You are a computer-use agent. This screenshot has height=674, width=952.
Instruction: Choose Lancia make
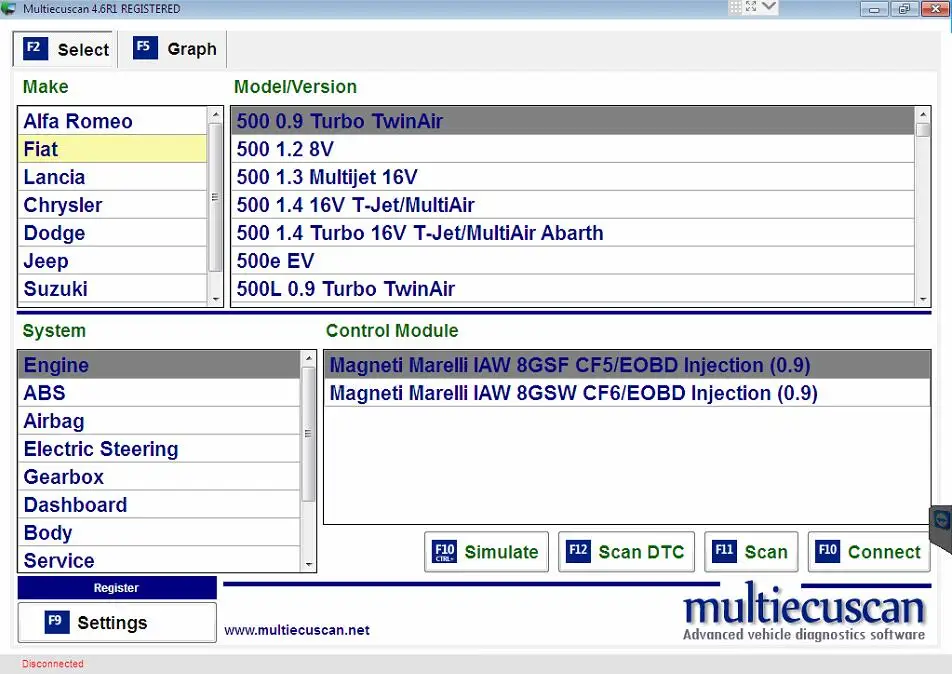113,177
